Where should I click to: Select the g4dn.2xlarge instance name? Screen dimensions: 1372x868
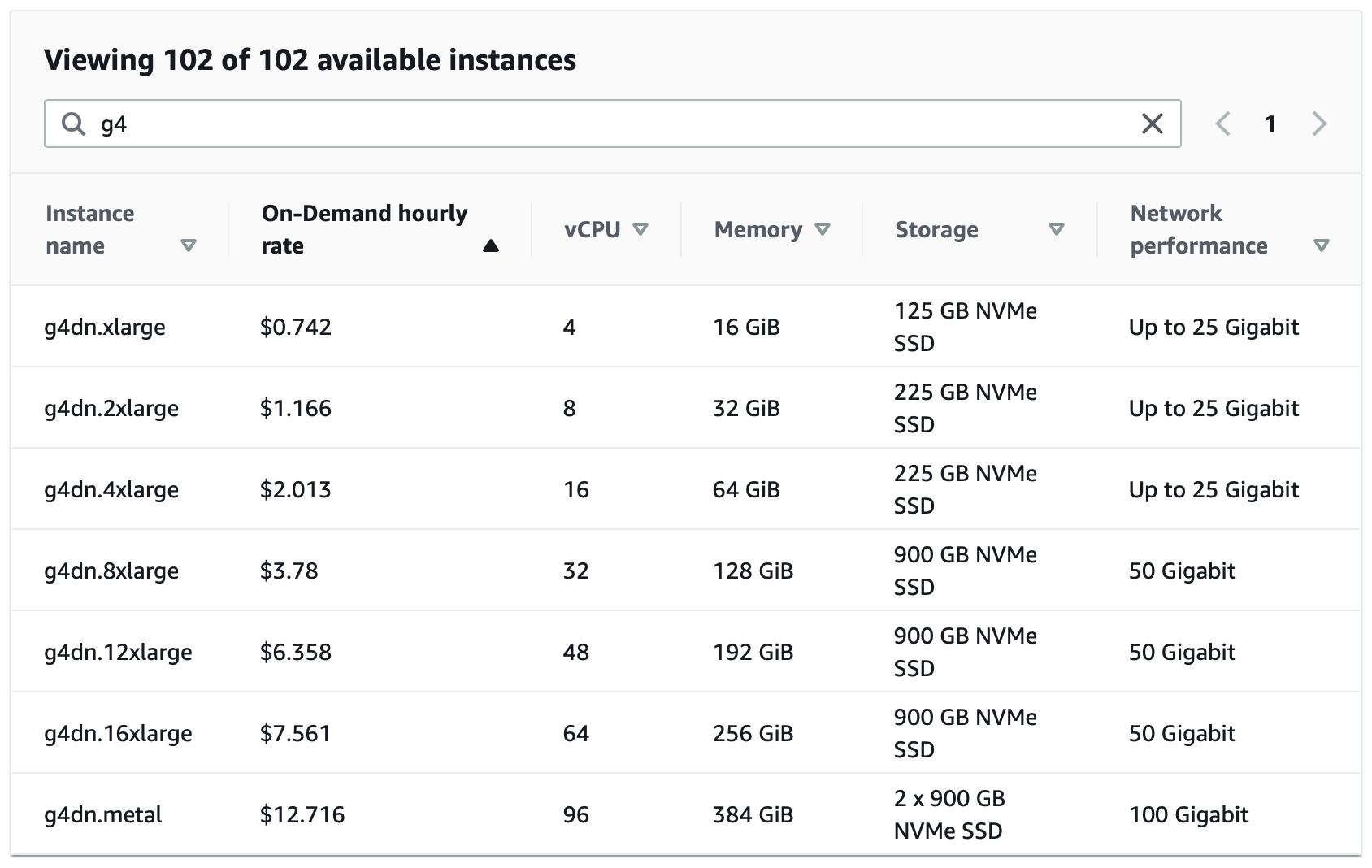tap(111, 408)
